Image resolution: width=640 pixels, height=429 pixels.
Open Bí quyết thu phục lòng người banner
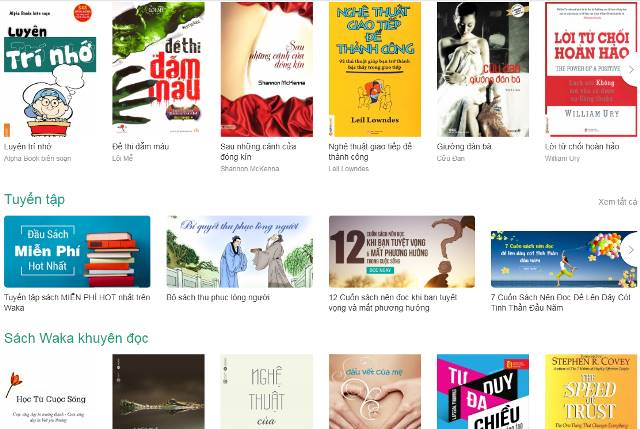point(240,251)
